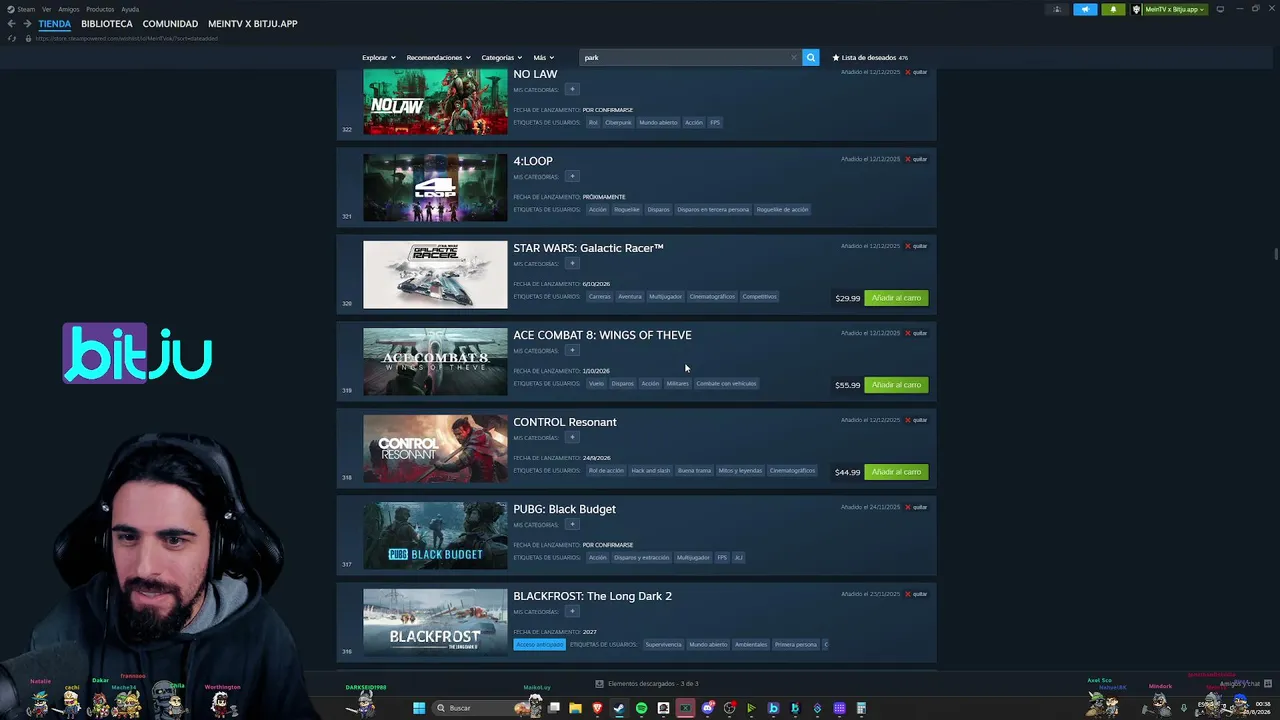Open the STAR WARS Galactic Racer thumbnail
Viewport: 1280px width, 720px height.
435,275
